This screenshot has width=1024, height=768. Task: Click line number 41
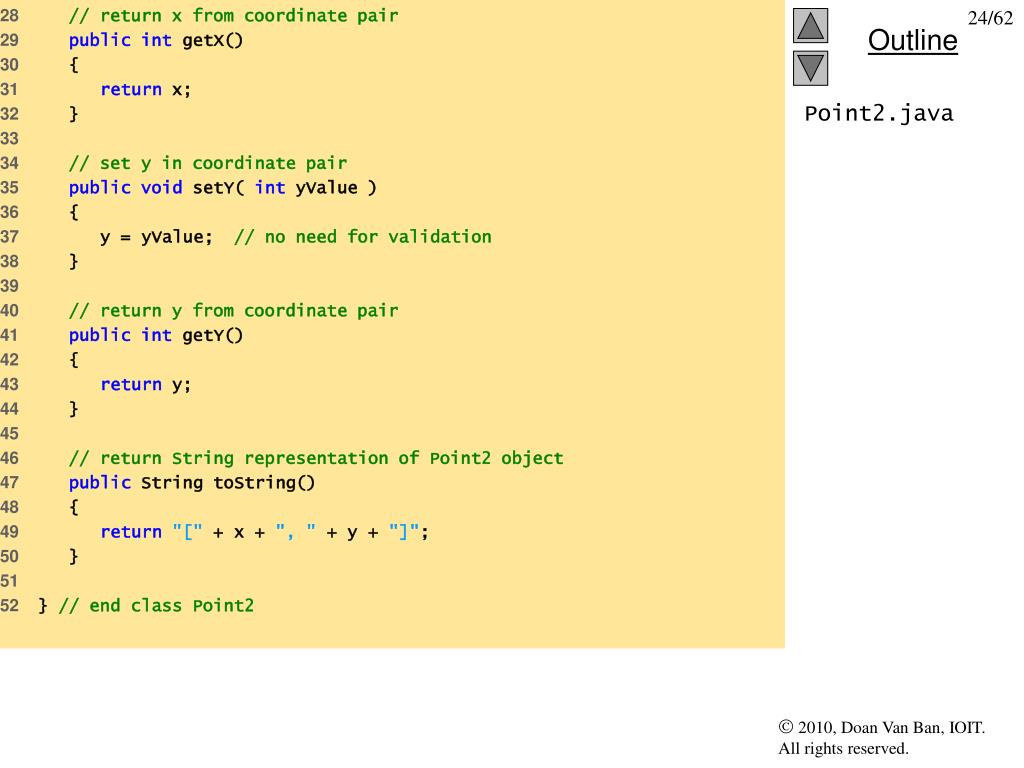point(10,336)
